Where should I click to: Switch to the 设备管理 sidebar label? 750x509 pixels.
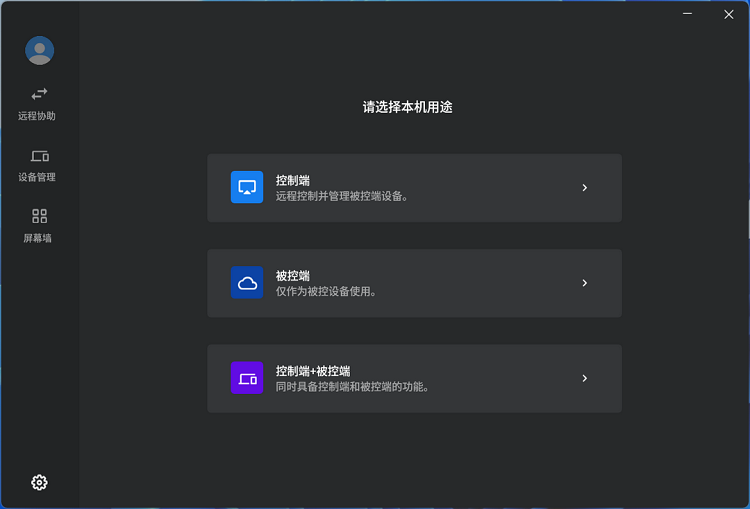(x=37, y=177)
